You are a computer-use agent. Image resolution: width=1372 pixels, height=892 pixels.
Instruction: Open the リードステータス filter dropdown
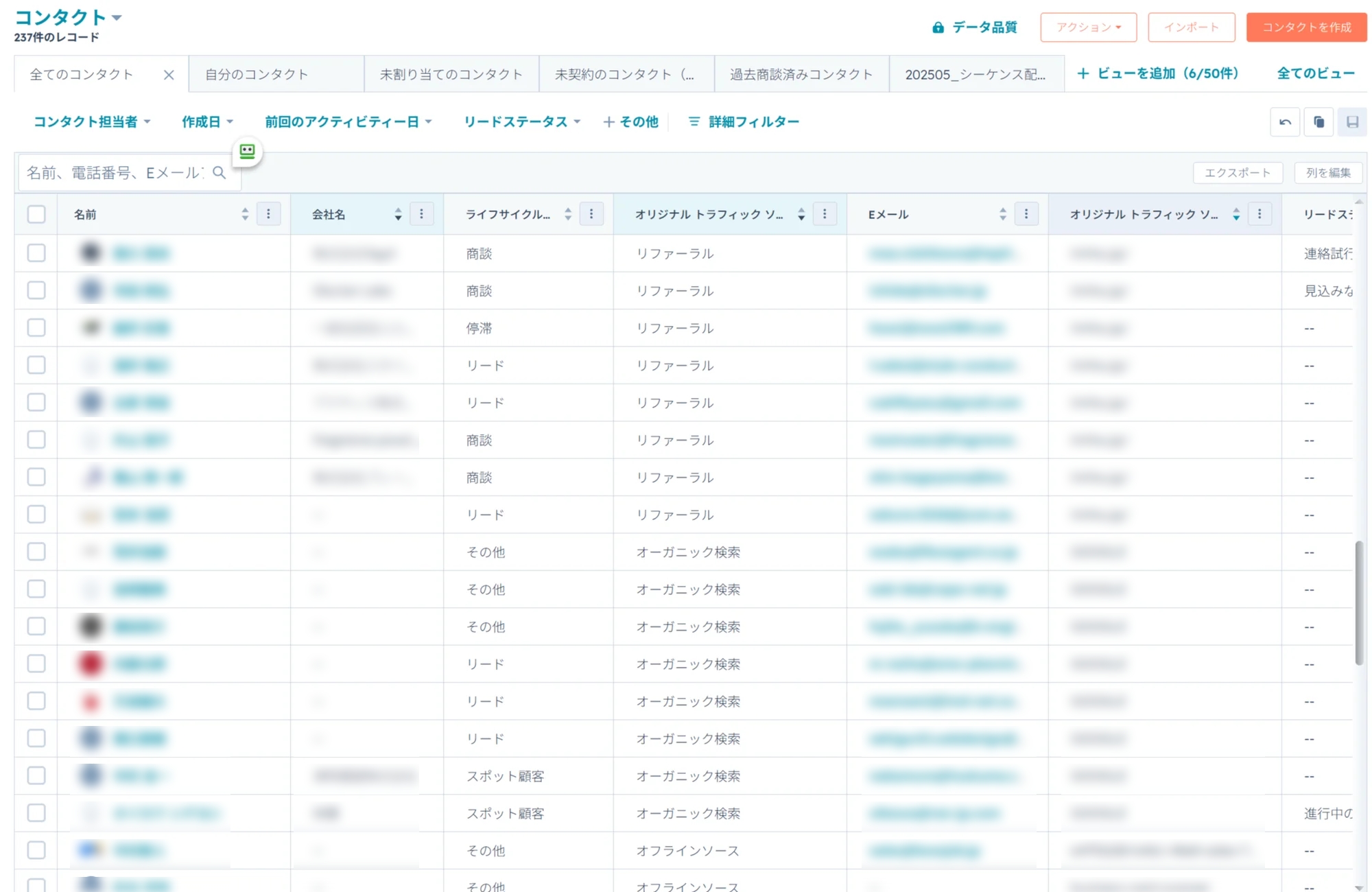click(522, 121)
